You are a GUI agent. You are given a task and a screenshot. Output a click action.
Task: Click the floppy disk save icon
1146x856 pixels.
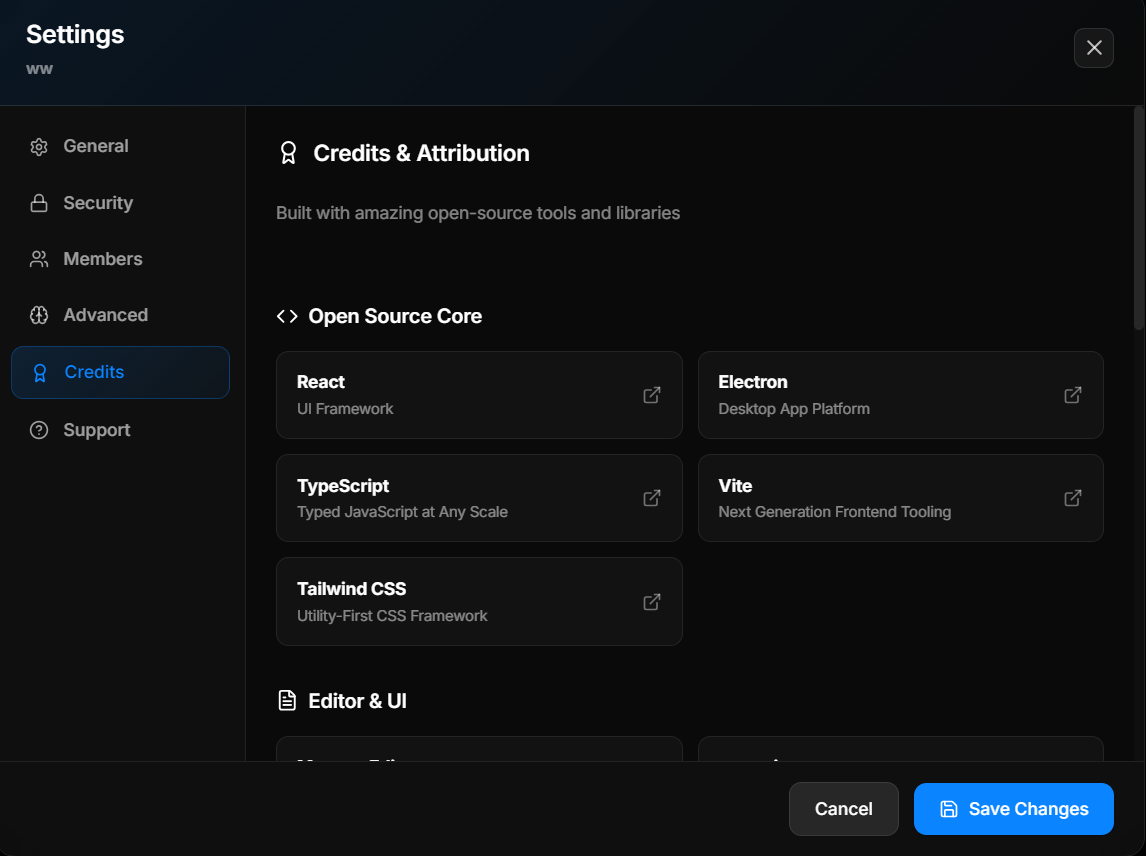click(x=949, y=808)
